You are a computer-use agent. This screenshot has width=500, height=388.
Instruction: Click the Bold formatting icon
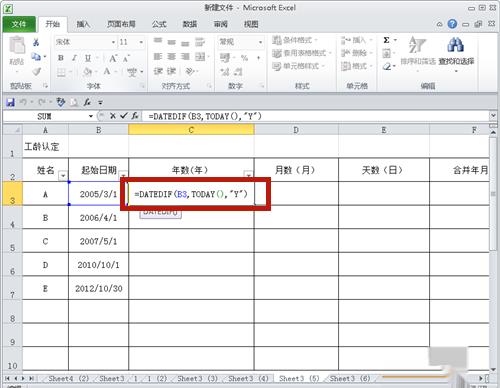click(61, 58)
